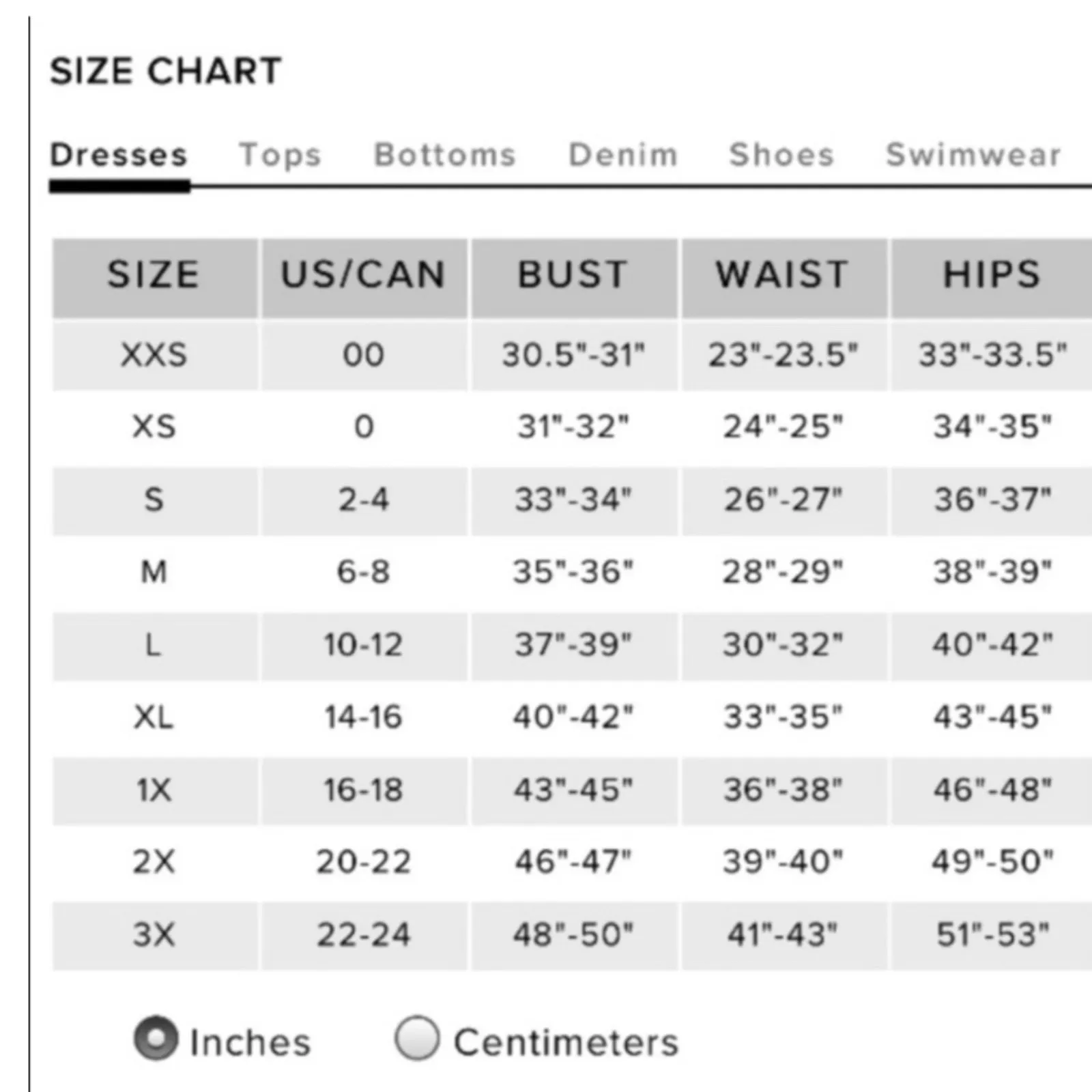Click the BUST column header
Screen dimensions: 1092x1092
point(573,276)
